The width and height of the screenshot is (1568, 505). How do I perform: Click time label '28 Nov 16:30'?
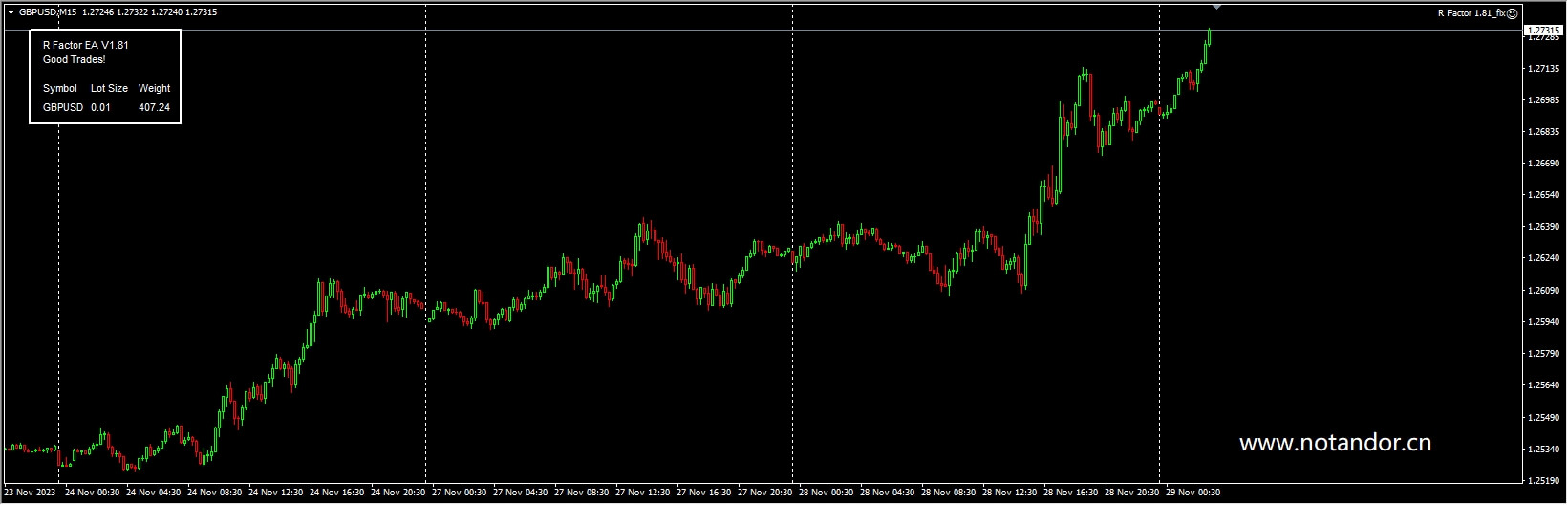click(1070, 493)
